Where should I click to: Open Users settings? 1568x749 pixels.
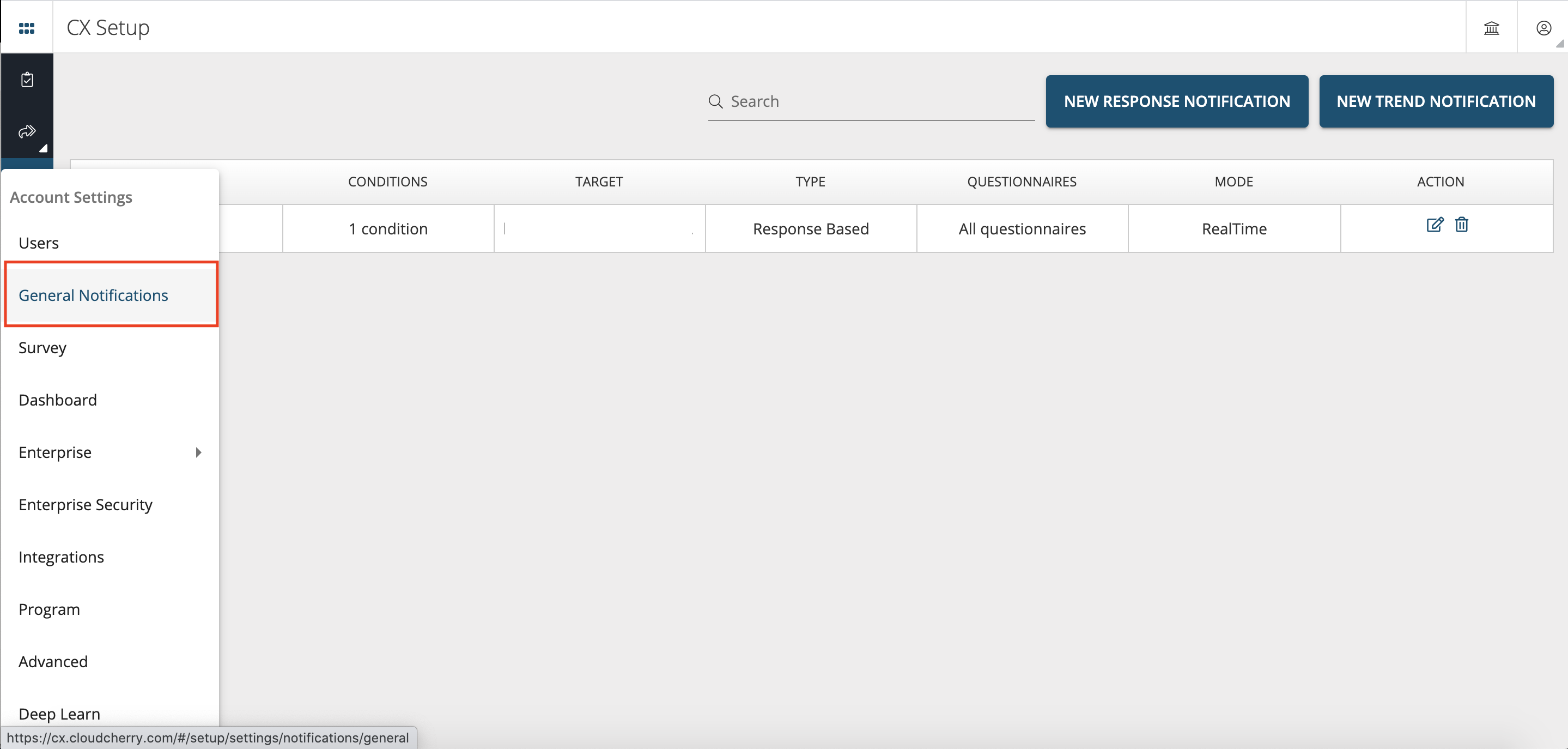tap(110, 243)
